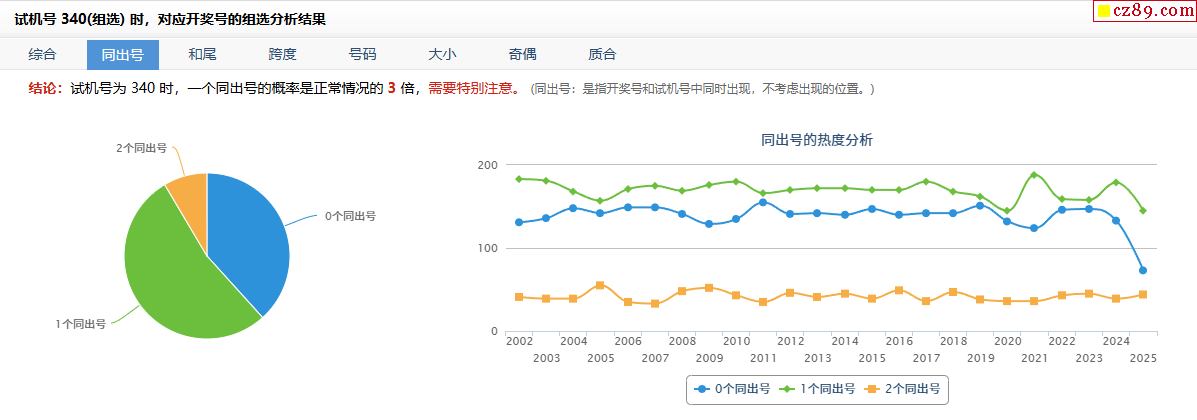The width and height of the screenshot is (1197, 420).
Task: Select the 奇偶 tab
Action: pos(522,54)
